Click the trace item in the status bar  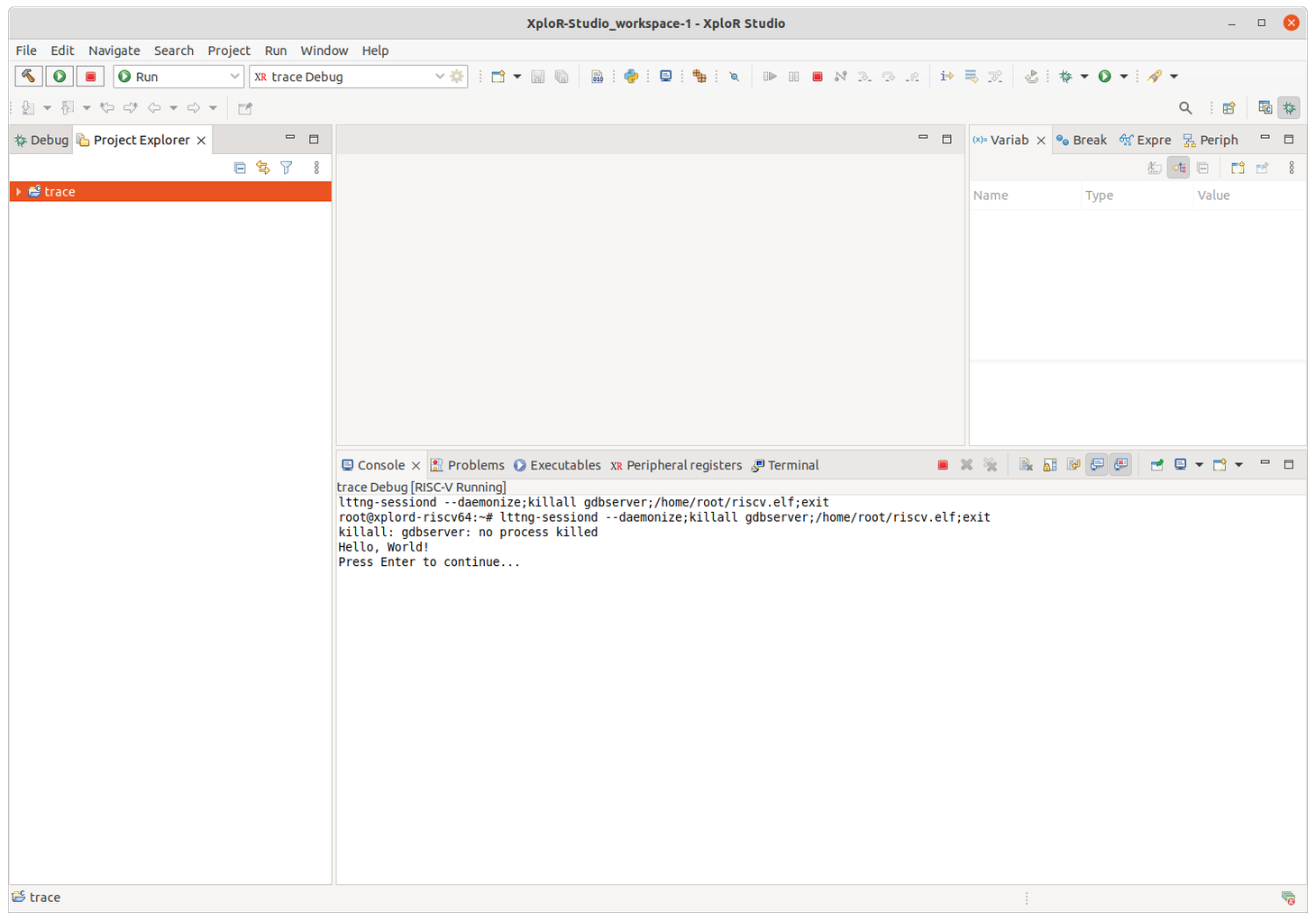click(x=36, y=898)
